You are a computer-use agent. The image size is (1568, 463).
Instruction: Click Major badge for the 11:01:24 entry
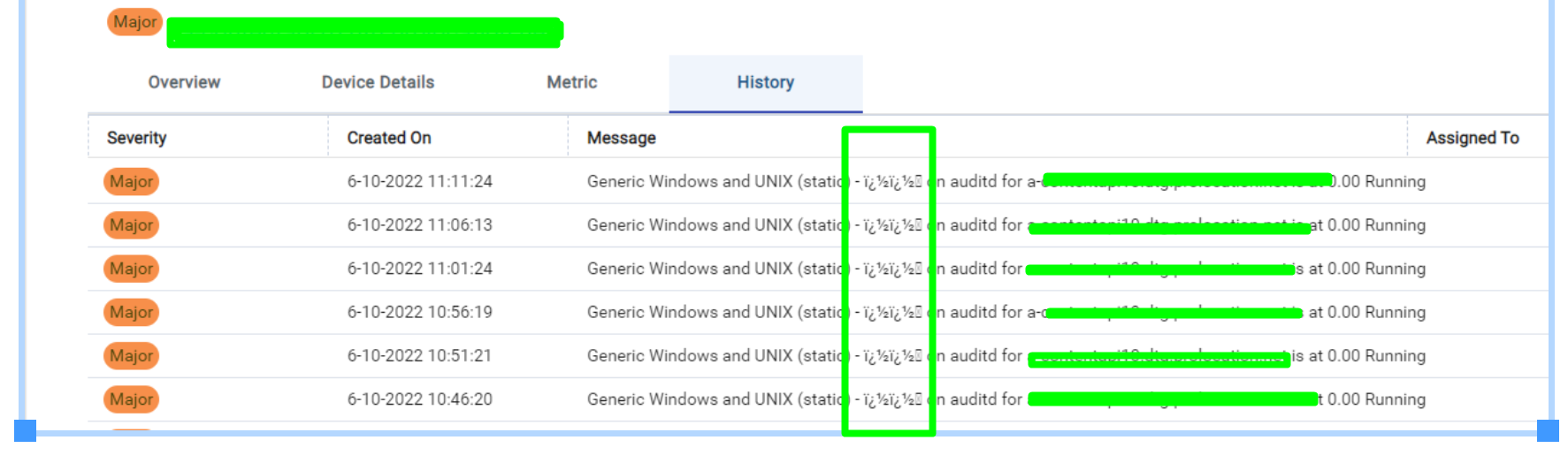click(131, 269)
